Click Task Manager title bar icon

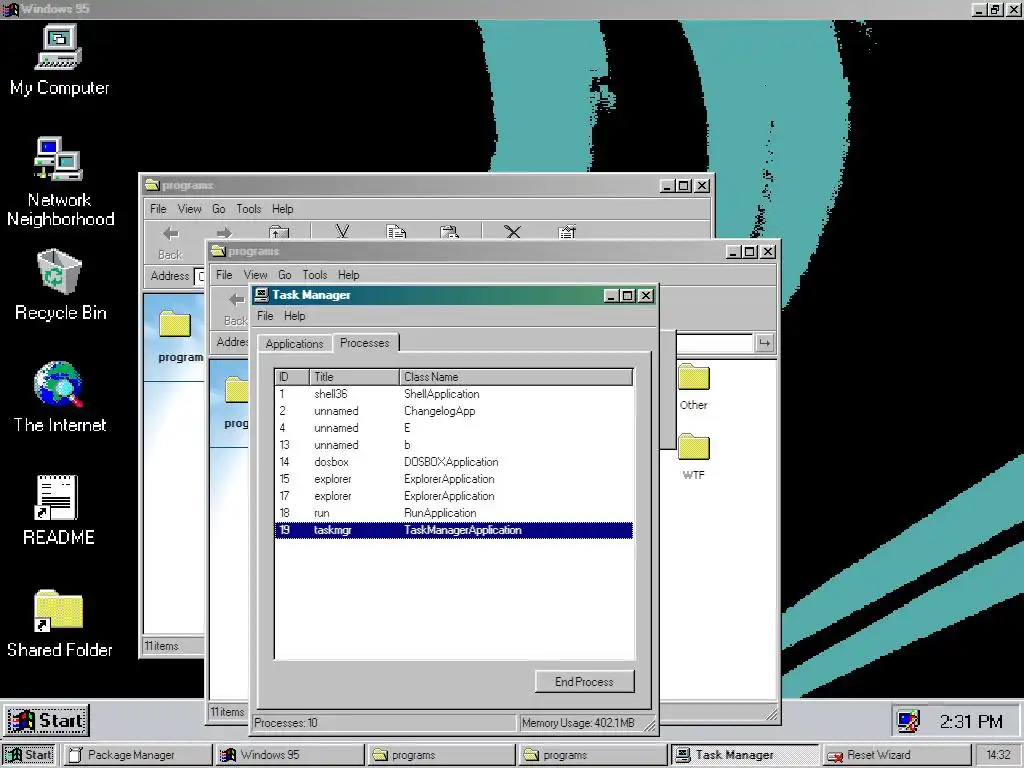pos(261,295)
